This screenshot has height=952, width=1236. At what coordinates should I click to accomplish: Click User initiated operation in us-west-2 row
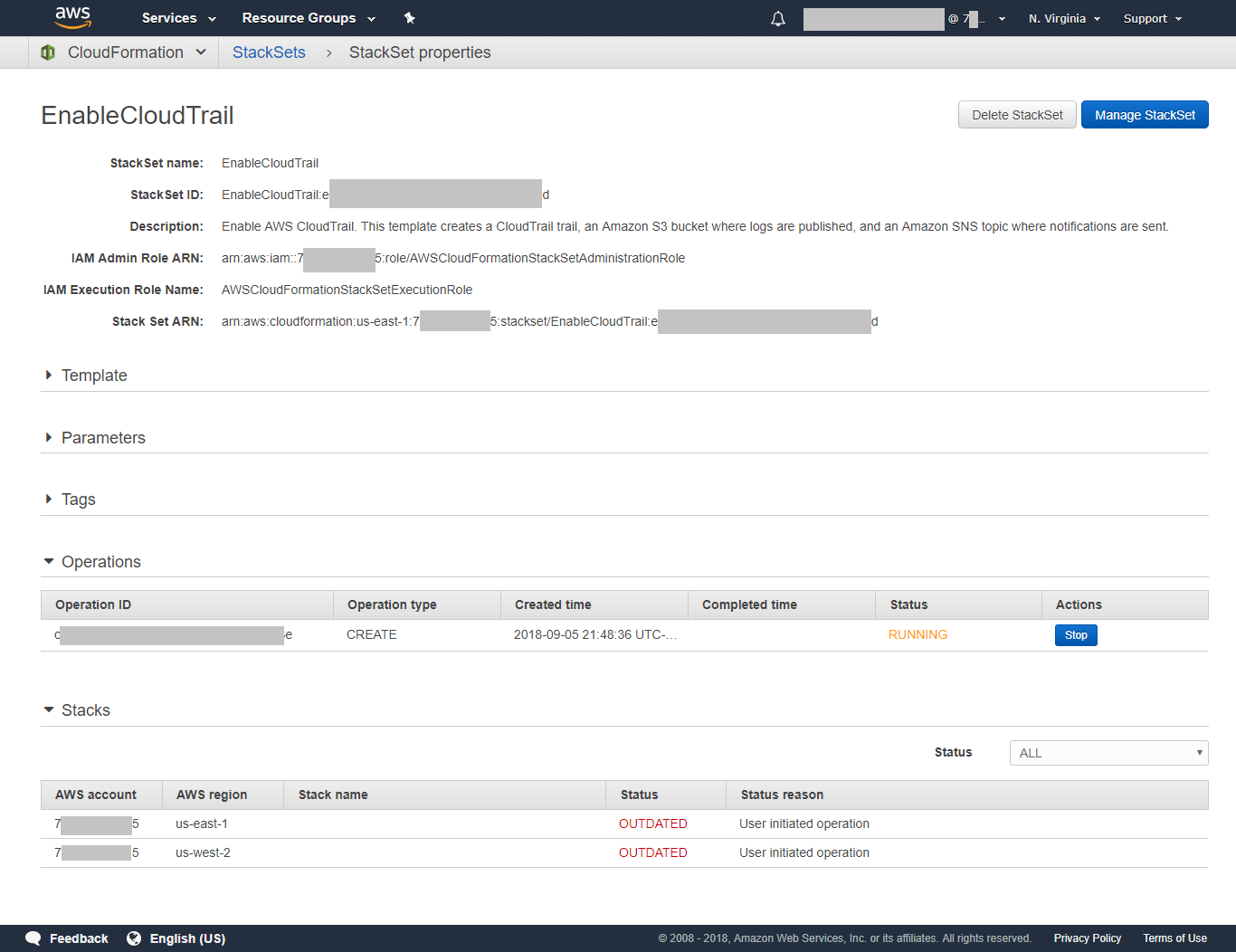point(804,852)
